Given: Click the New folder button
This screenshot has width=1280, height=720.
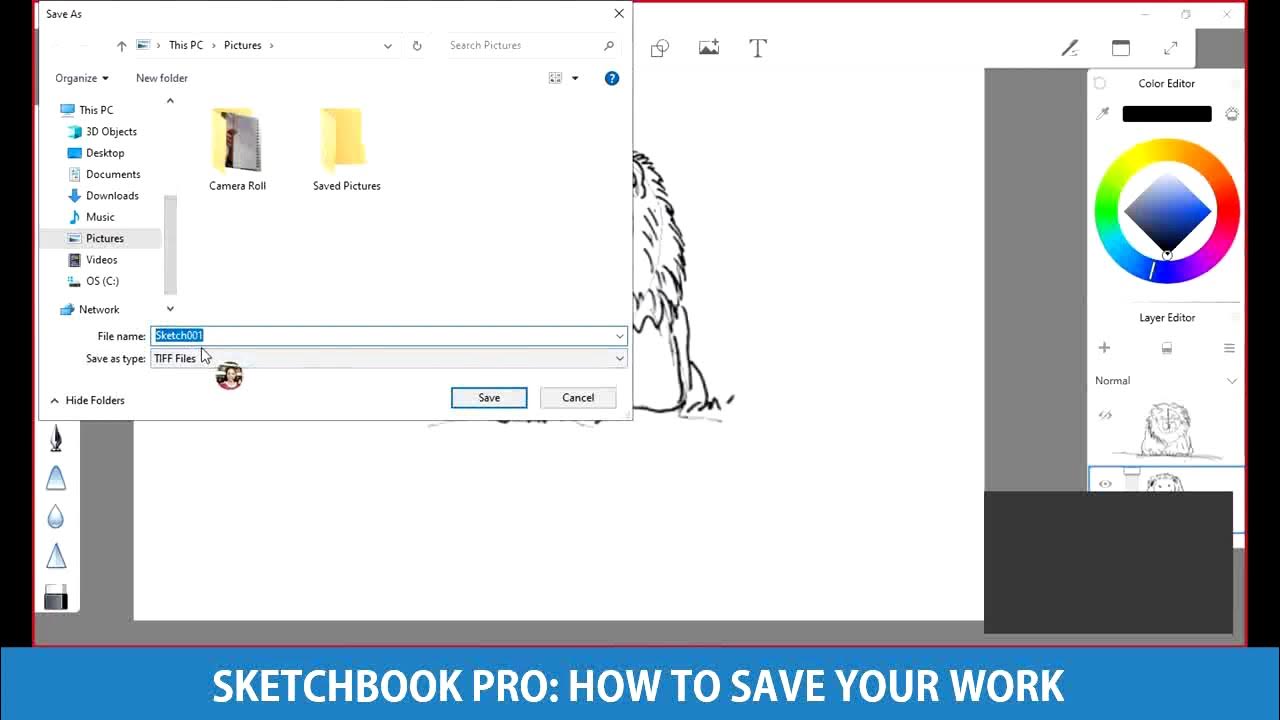Looking at the screenshot, I should 162,78.
